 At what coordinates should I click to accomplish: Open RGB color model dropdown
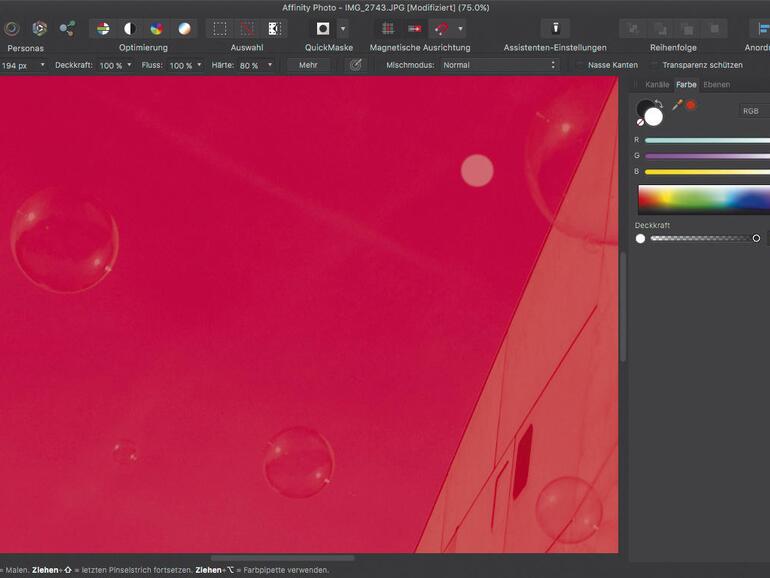pyautogui.click(x=753, y=111)
